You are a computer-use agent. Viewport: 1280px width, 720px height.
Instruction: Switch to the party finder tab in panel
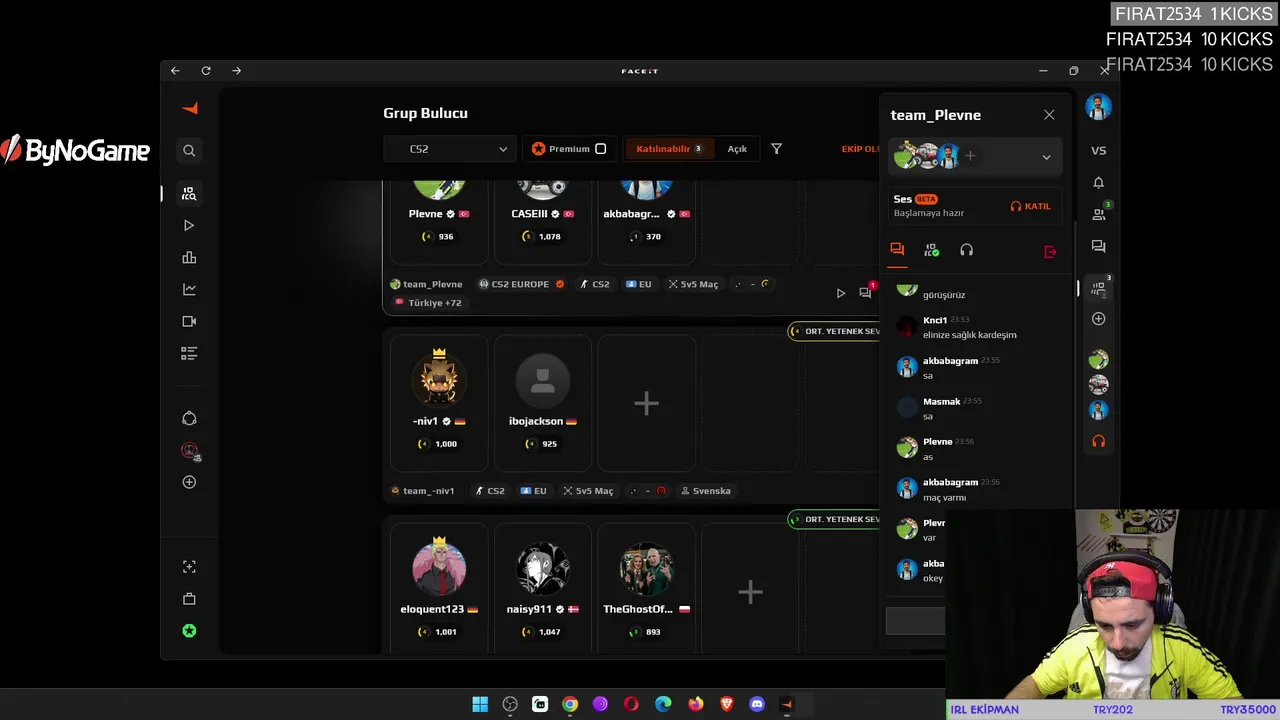pos(932,250)
